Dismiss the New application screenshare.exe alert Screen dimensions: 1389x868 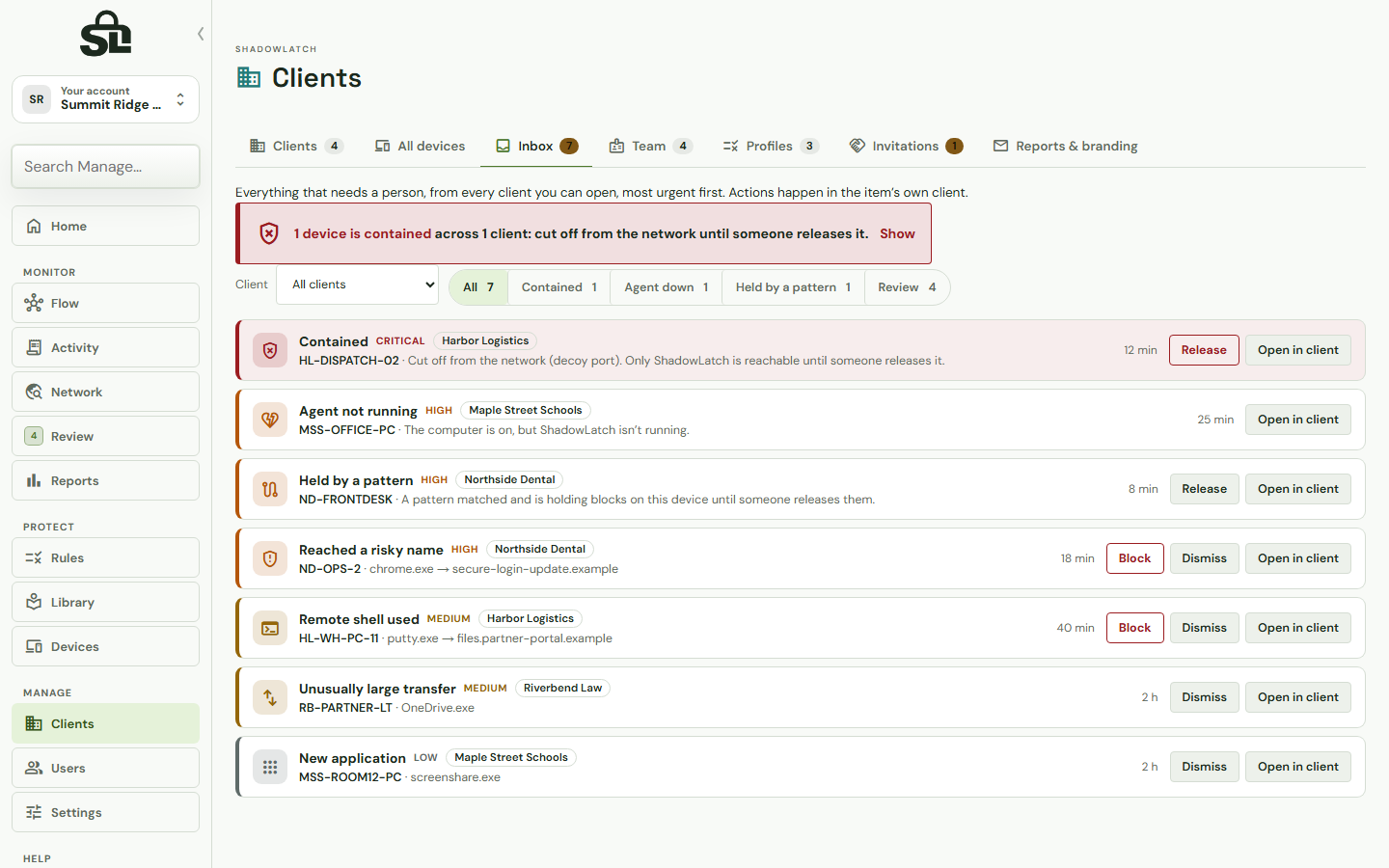(1204, 767)
